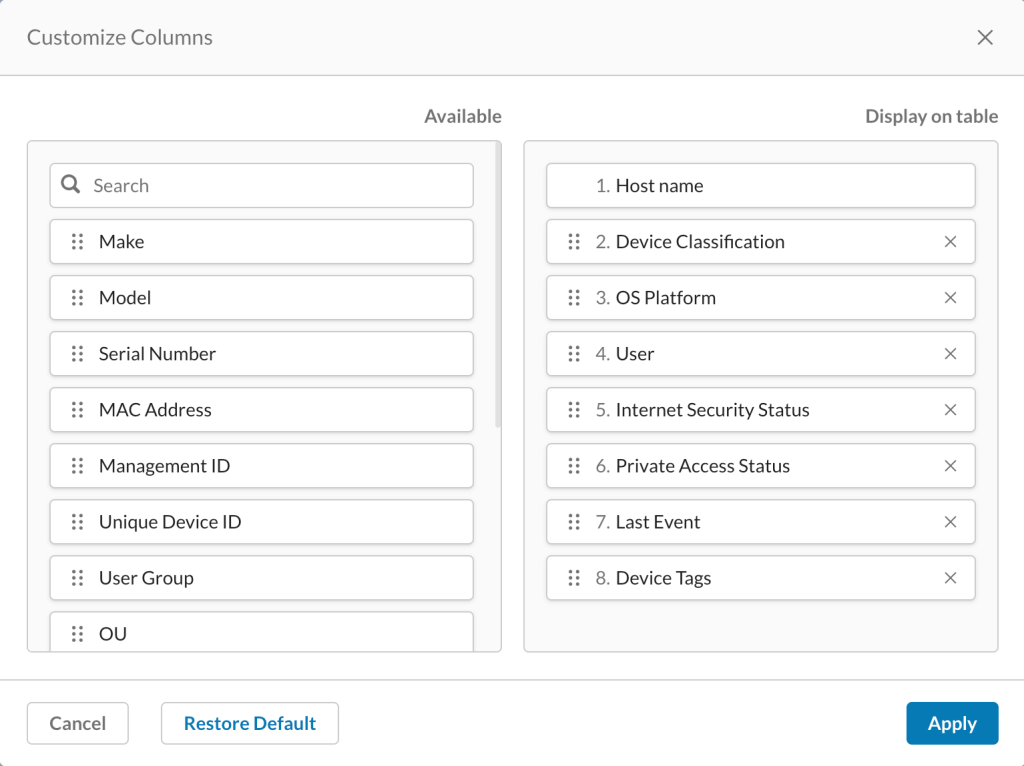Grab the drag handle for OU
Screen dimensions: 1024x766
(x=78, y=634)
